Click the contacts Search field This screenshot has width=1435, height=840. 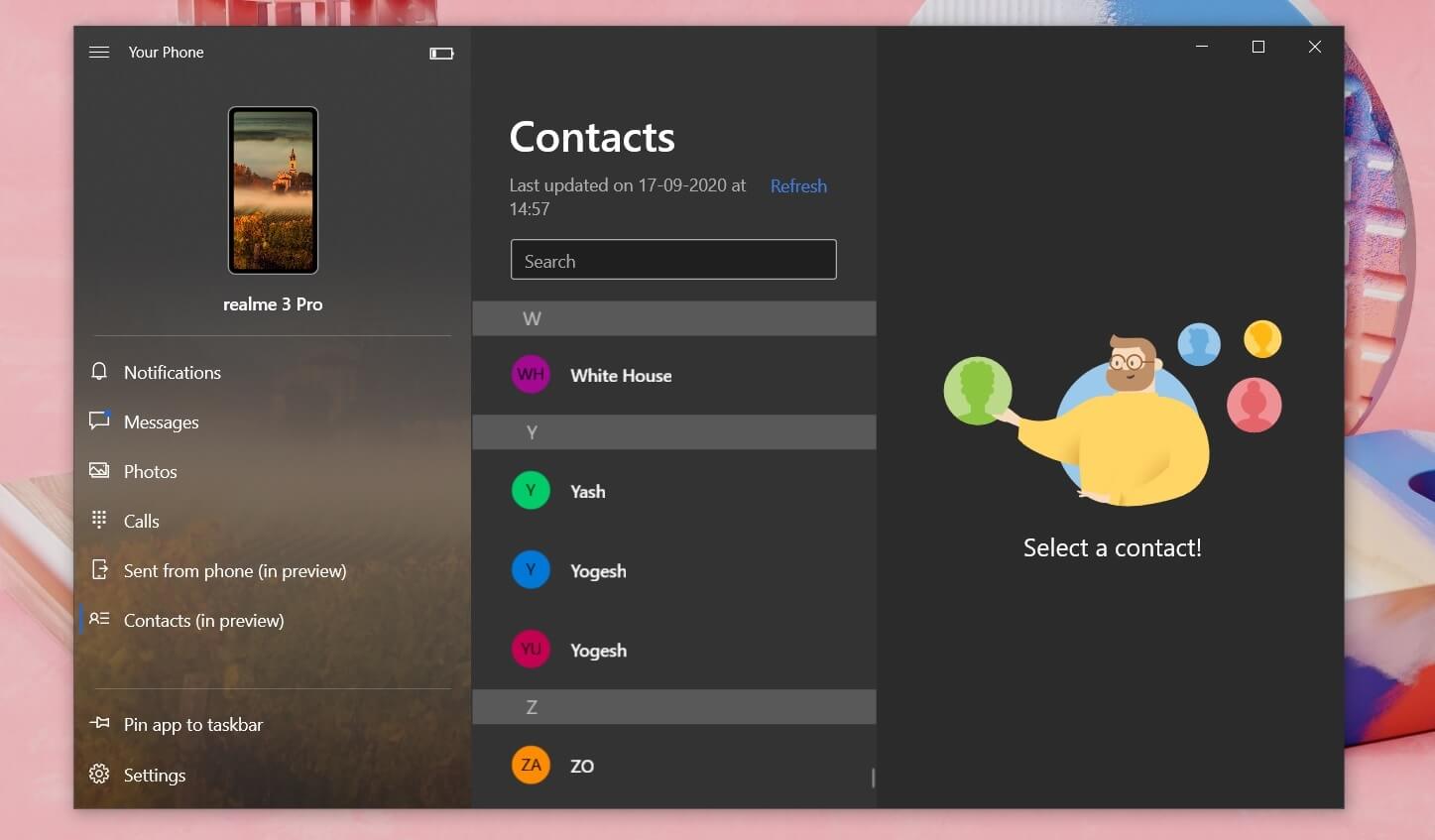coord(673,260)
